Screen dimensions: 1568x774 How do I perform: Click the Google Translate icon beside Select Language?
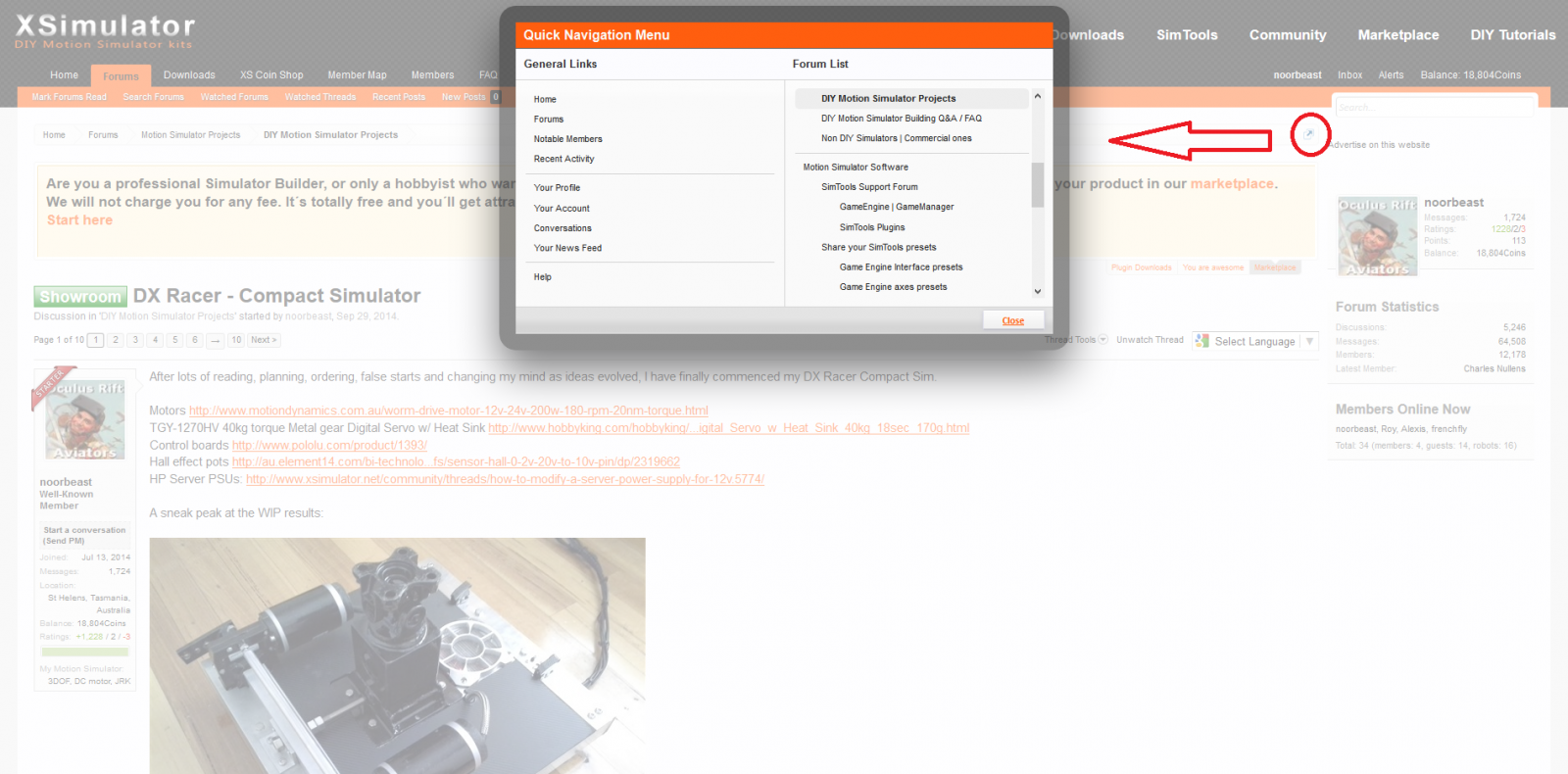click(1202, 341)
